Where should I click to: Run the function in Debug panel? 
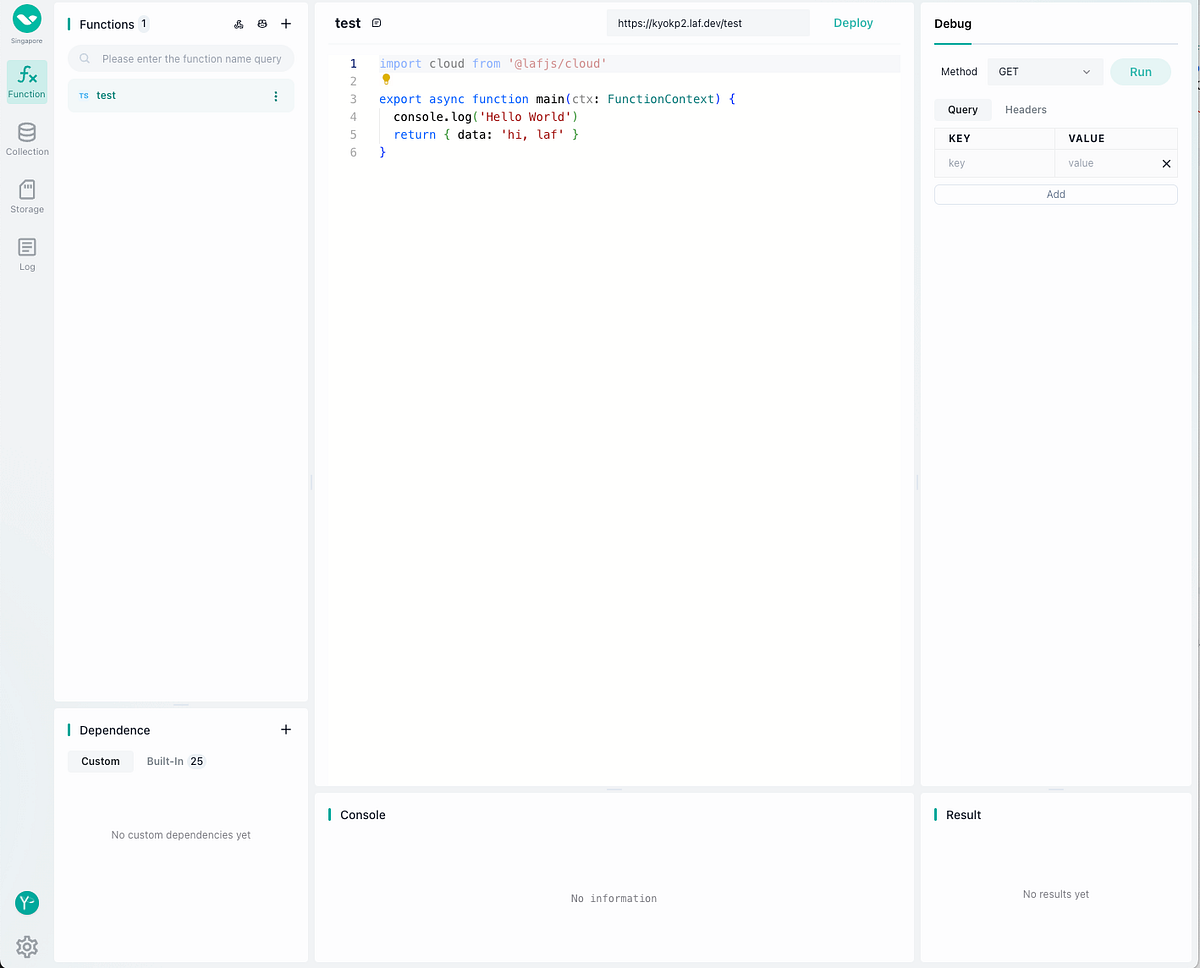[x=1140, y=71]
